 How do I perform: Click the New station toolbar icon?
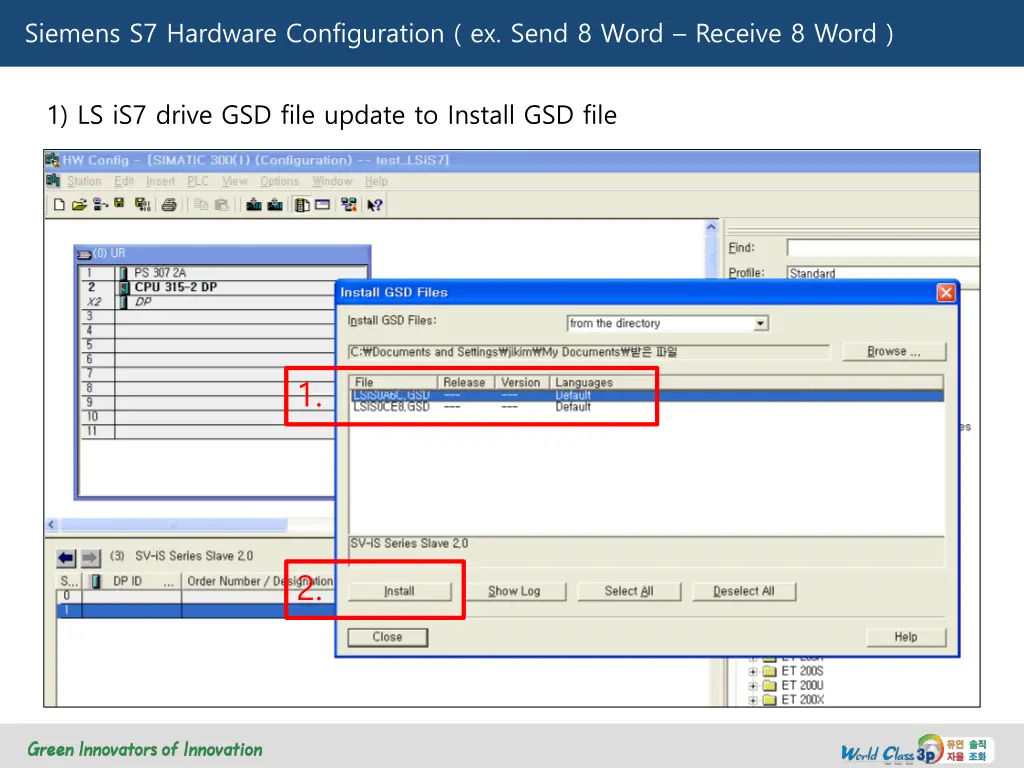tap(59, 205)
